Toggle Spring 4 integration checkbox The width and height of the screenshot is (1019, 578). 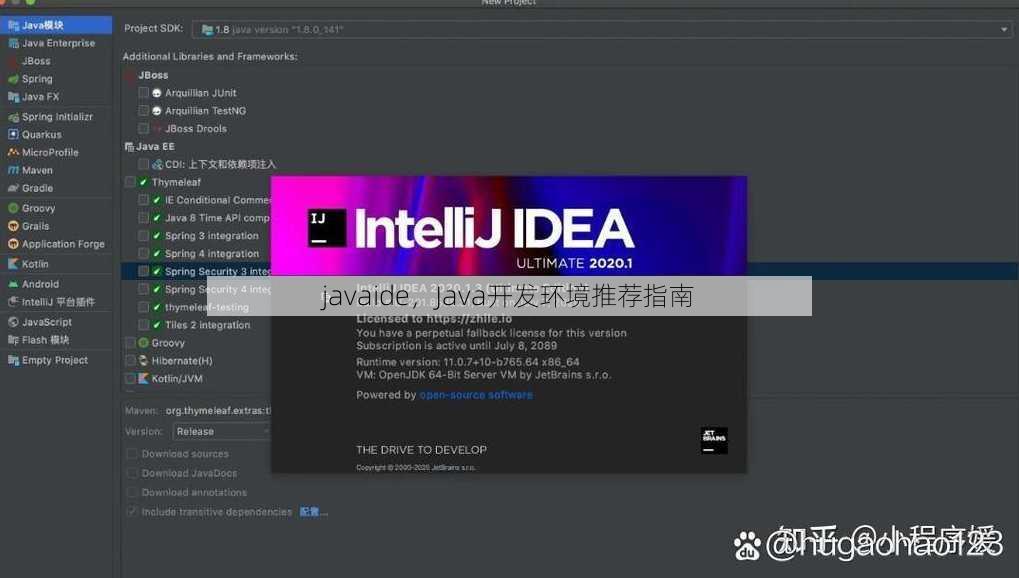click(144, 254)
